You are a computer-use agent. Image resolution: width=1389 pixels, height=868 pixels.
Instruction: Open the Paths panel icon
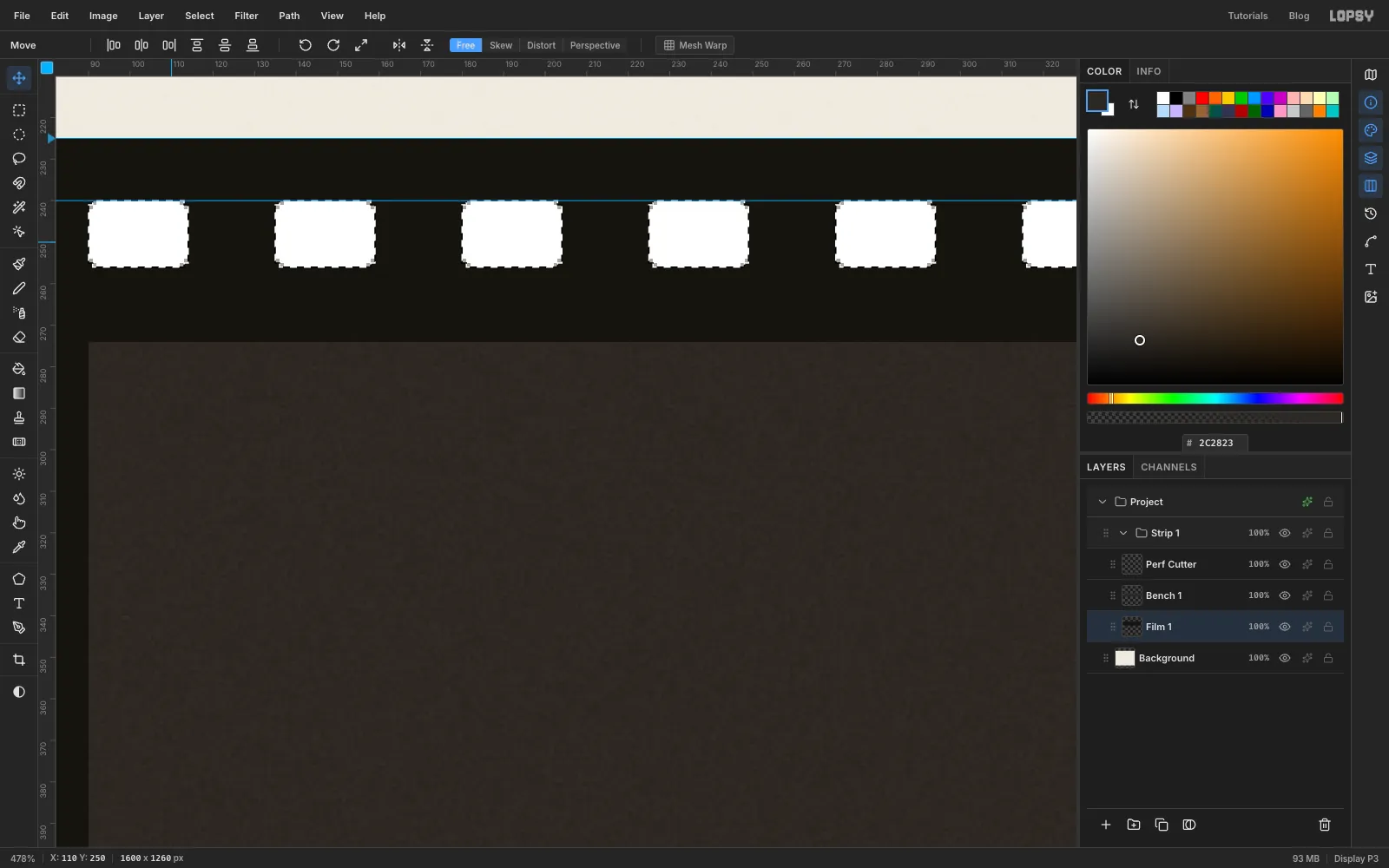[1371, 241]
